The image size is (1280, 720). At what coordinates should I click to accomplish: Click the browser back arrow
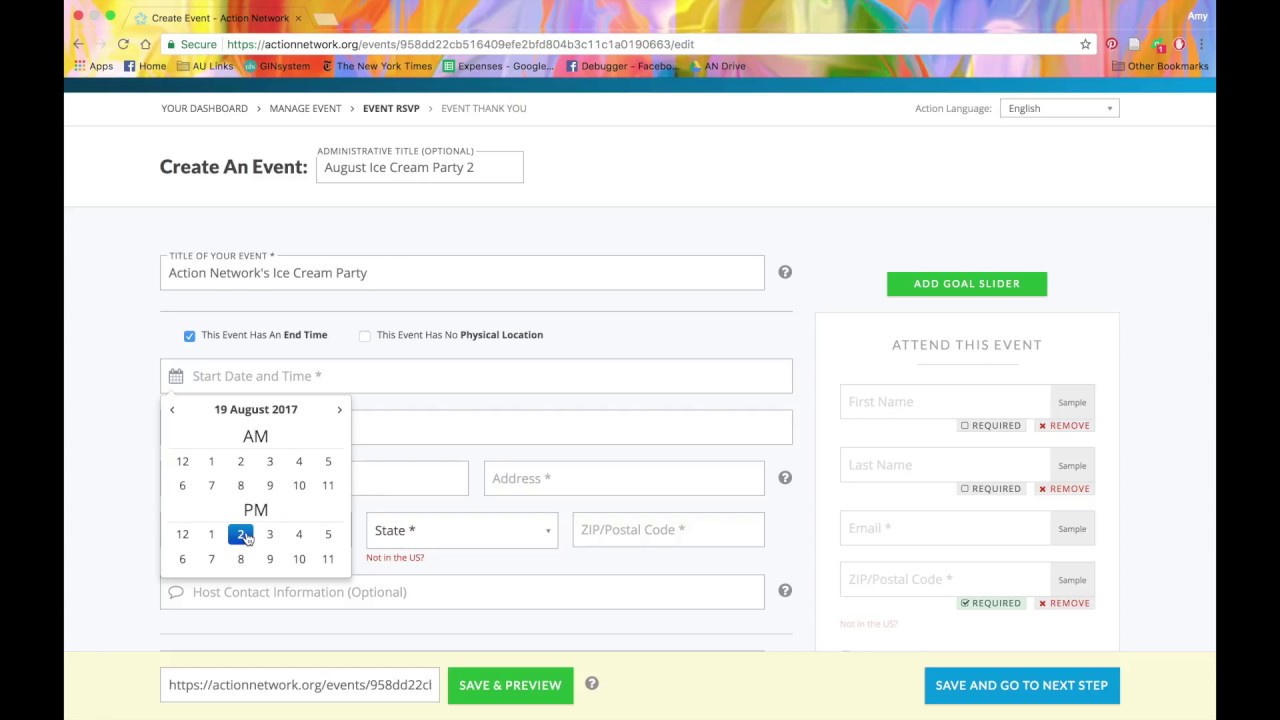click(79, 44)
